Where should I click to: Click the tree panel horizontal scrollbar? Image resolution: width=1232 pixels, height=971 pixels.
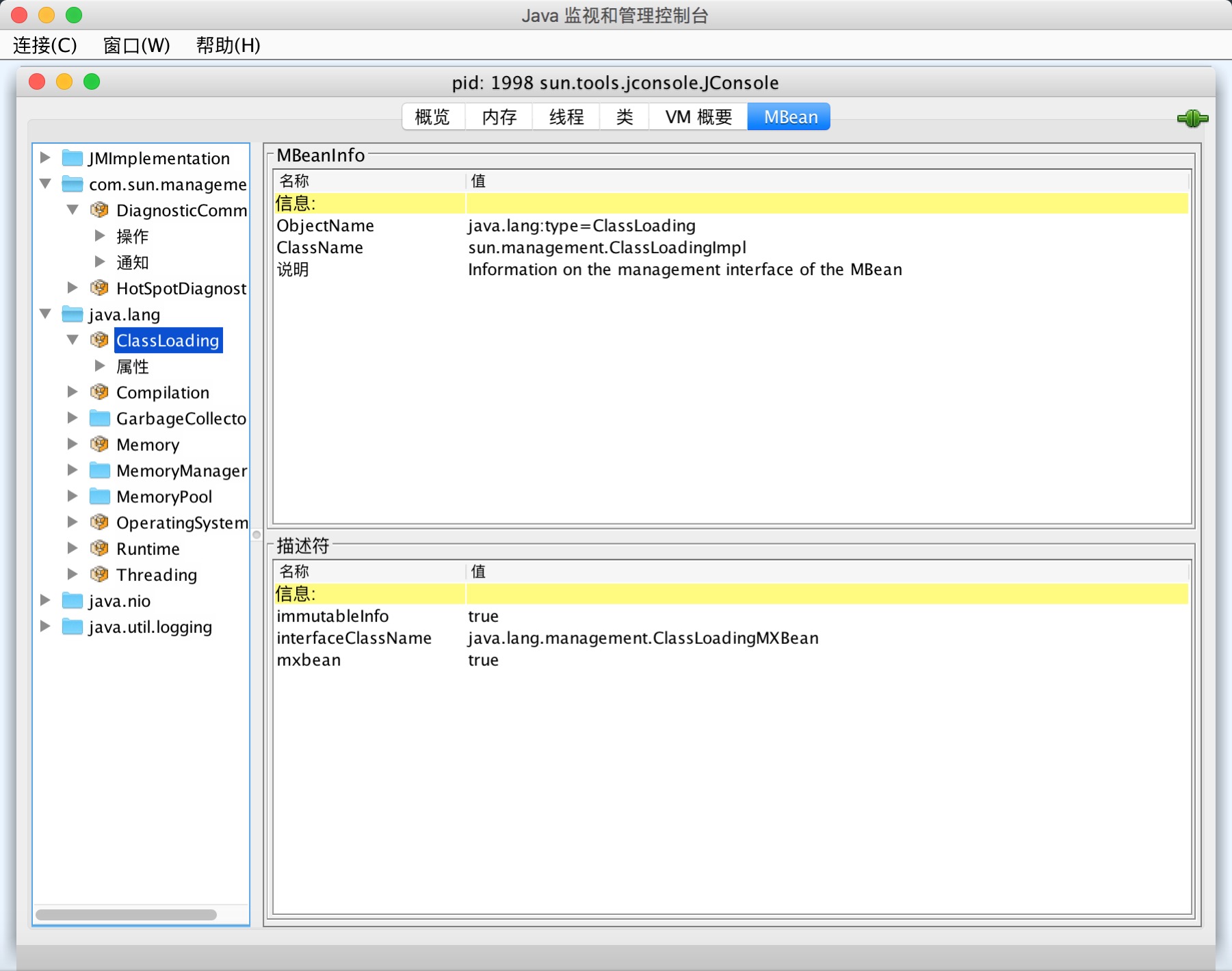point(127,915)
